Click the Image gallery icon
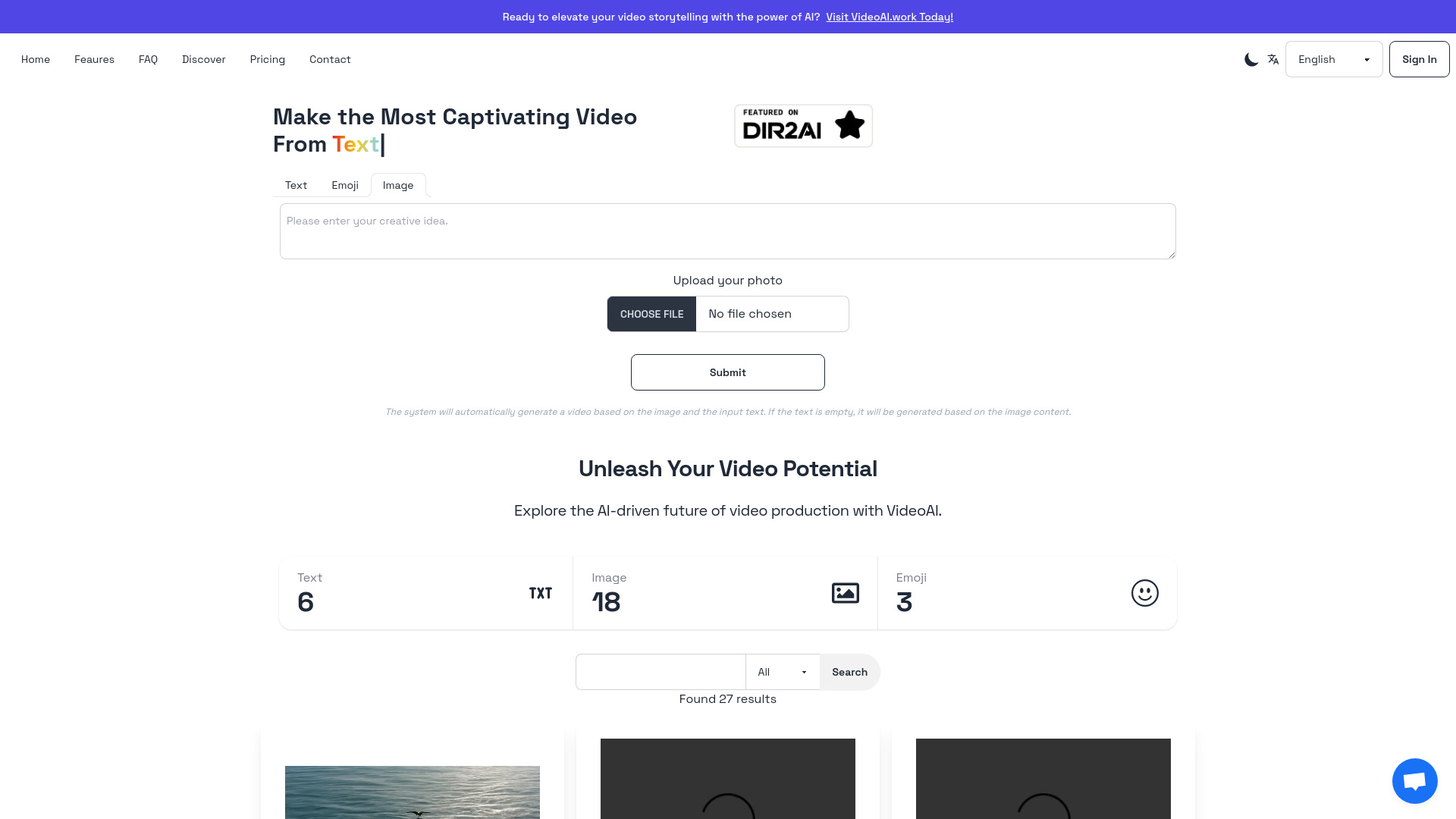The image size is (1456, 819). [845, 593]
